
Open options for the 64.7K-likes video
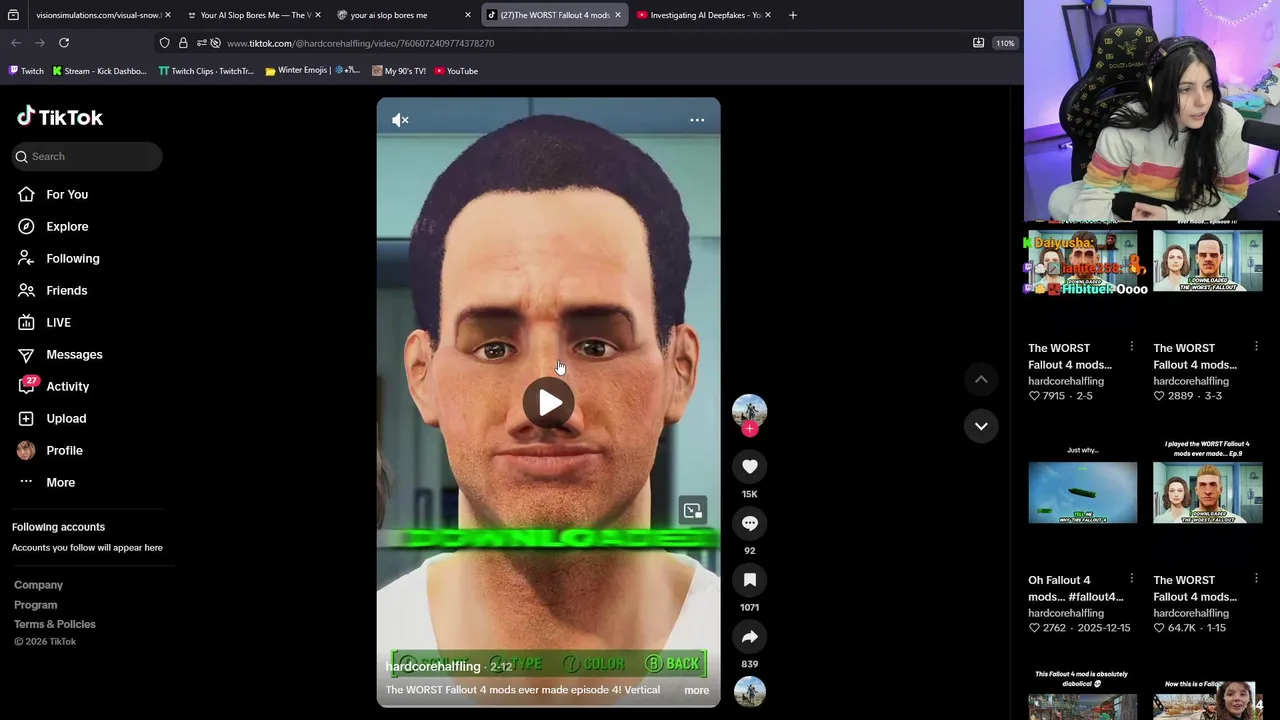click(1256, 578)
